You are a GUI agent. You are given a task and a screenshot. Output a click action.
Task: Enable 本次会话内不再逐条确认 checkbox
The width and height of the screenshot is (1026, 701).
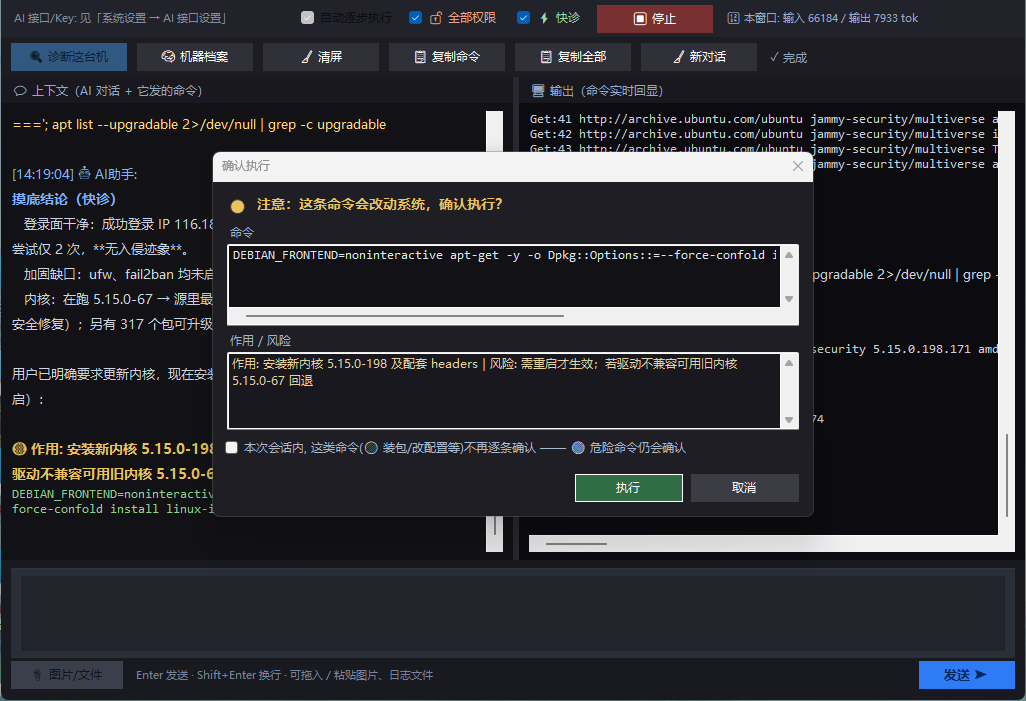click(232, 448)
